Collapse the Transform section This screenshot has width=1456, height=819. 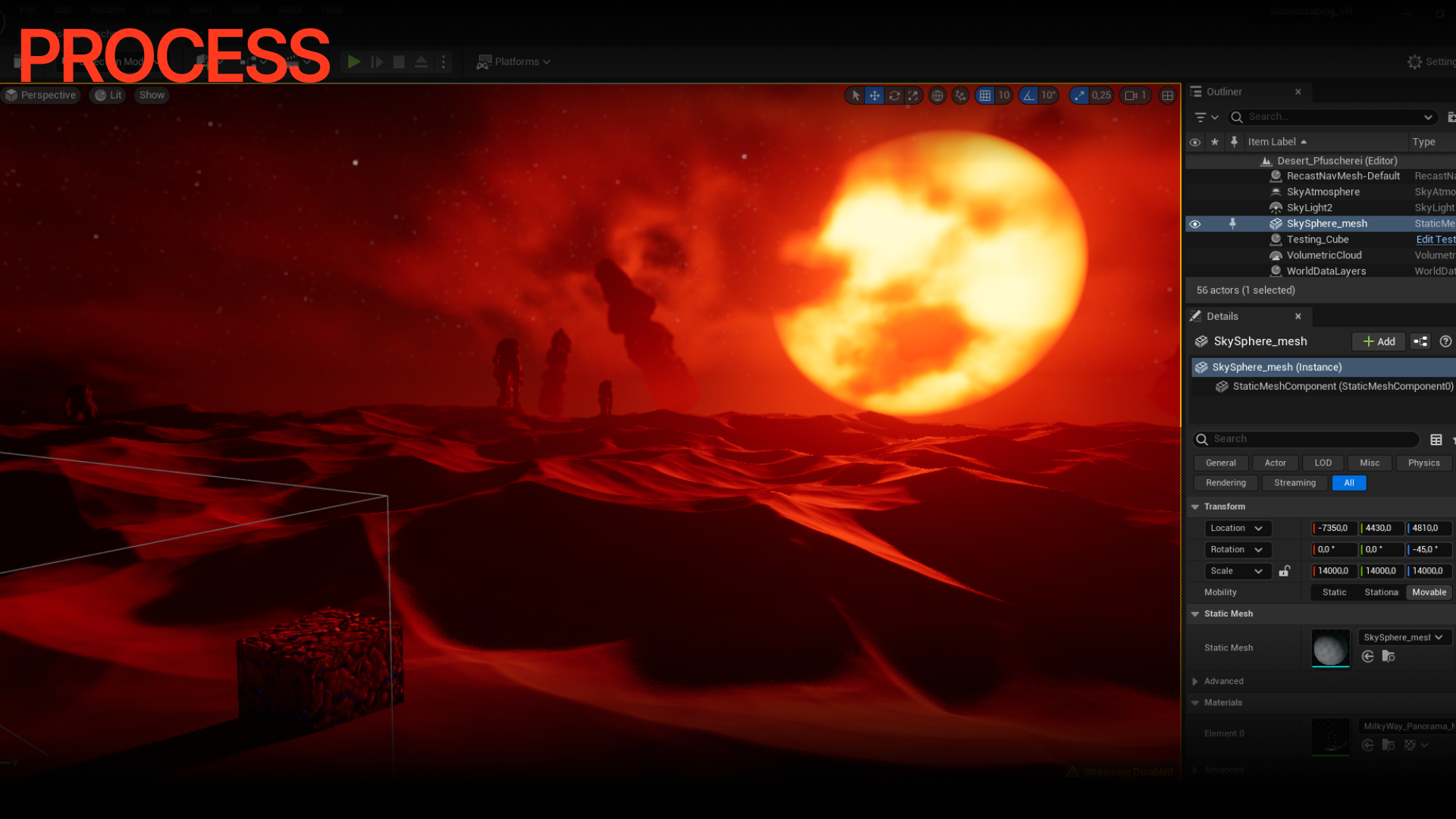(1196, 507)
